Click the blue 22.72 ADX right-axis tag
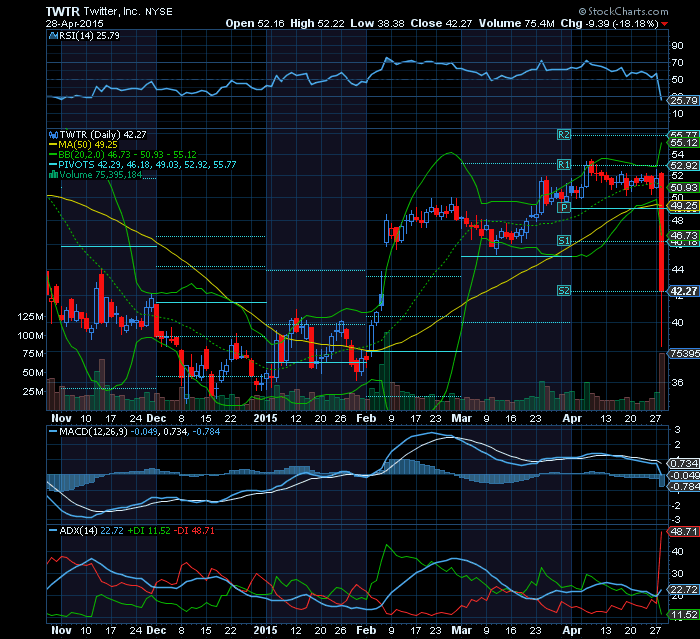700x639 pixels. pos(683,589)
